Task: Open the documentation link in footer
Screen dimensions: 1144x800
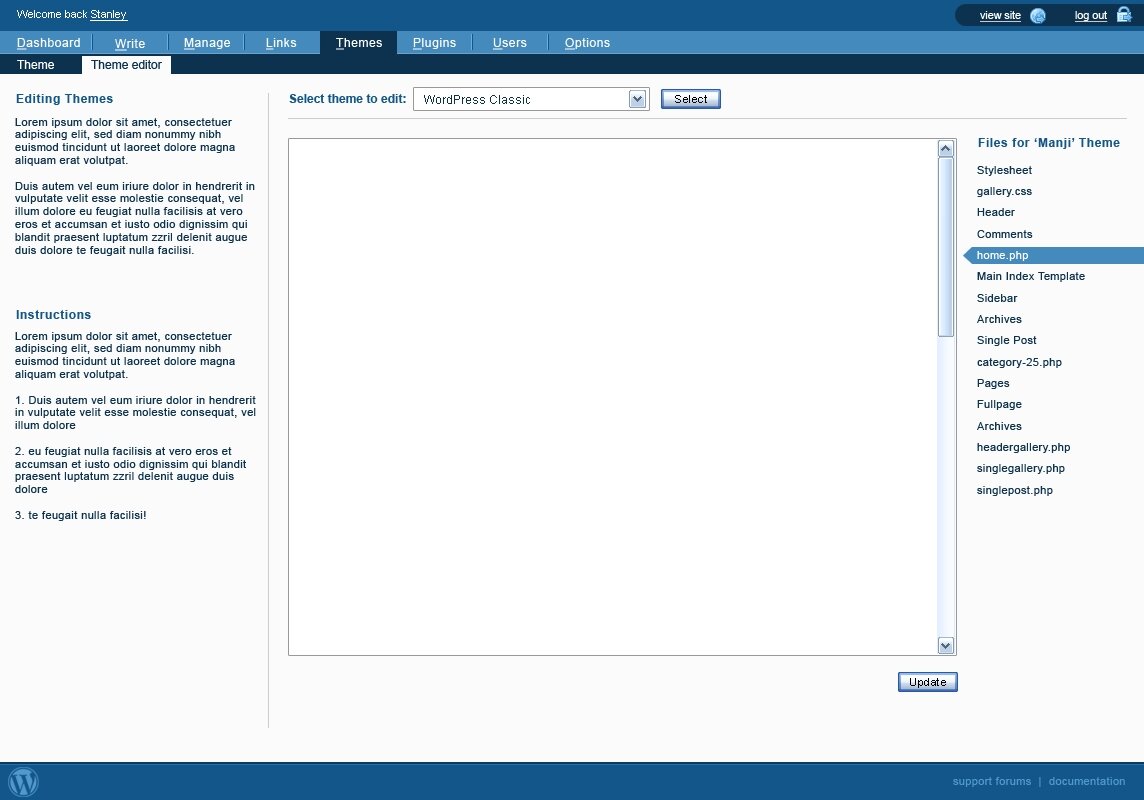Action: [1086, 781]
